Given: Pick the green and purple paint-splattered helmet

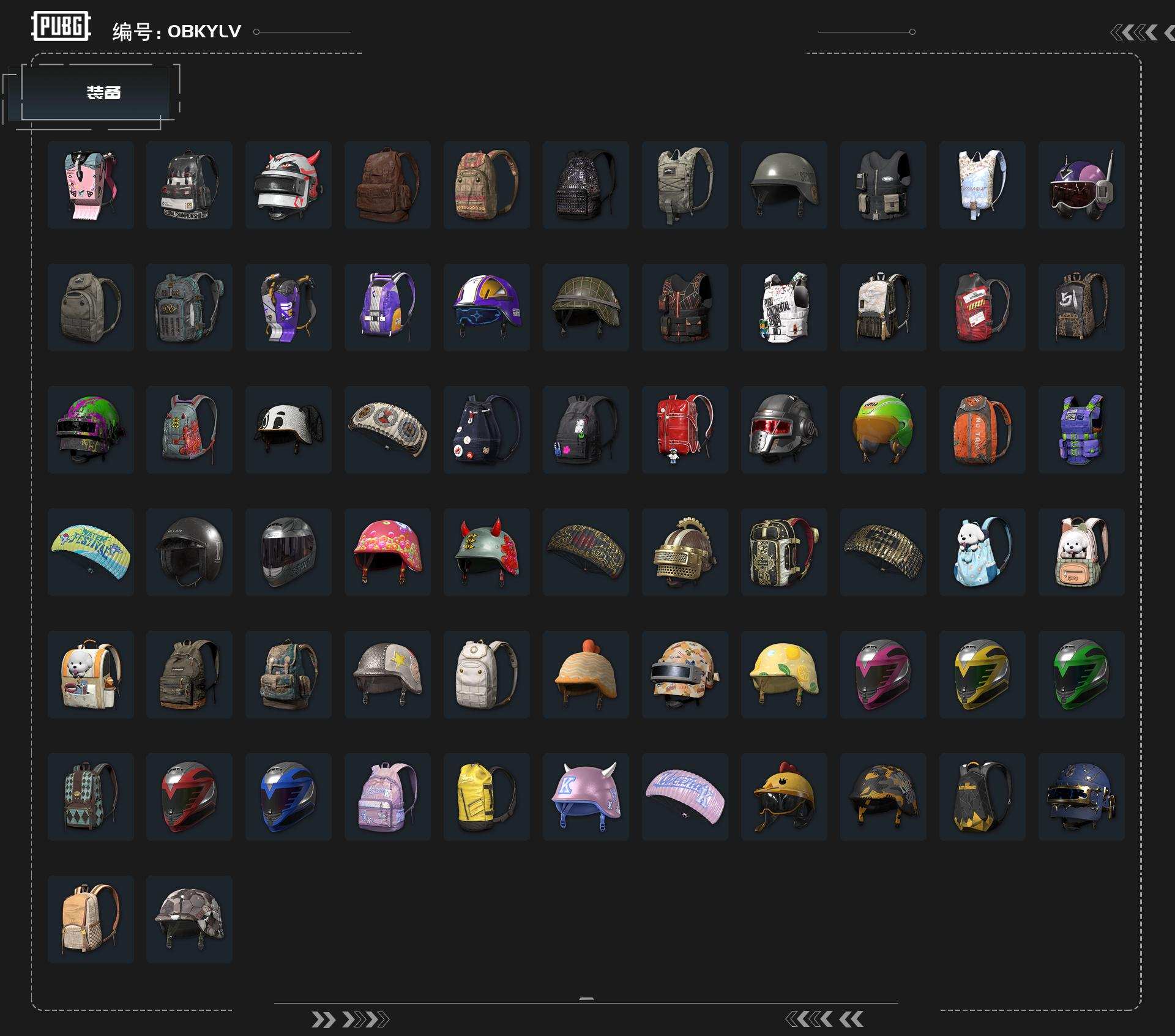Looking at the screenshot, I should point(91,430).
